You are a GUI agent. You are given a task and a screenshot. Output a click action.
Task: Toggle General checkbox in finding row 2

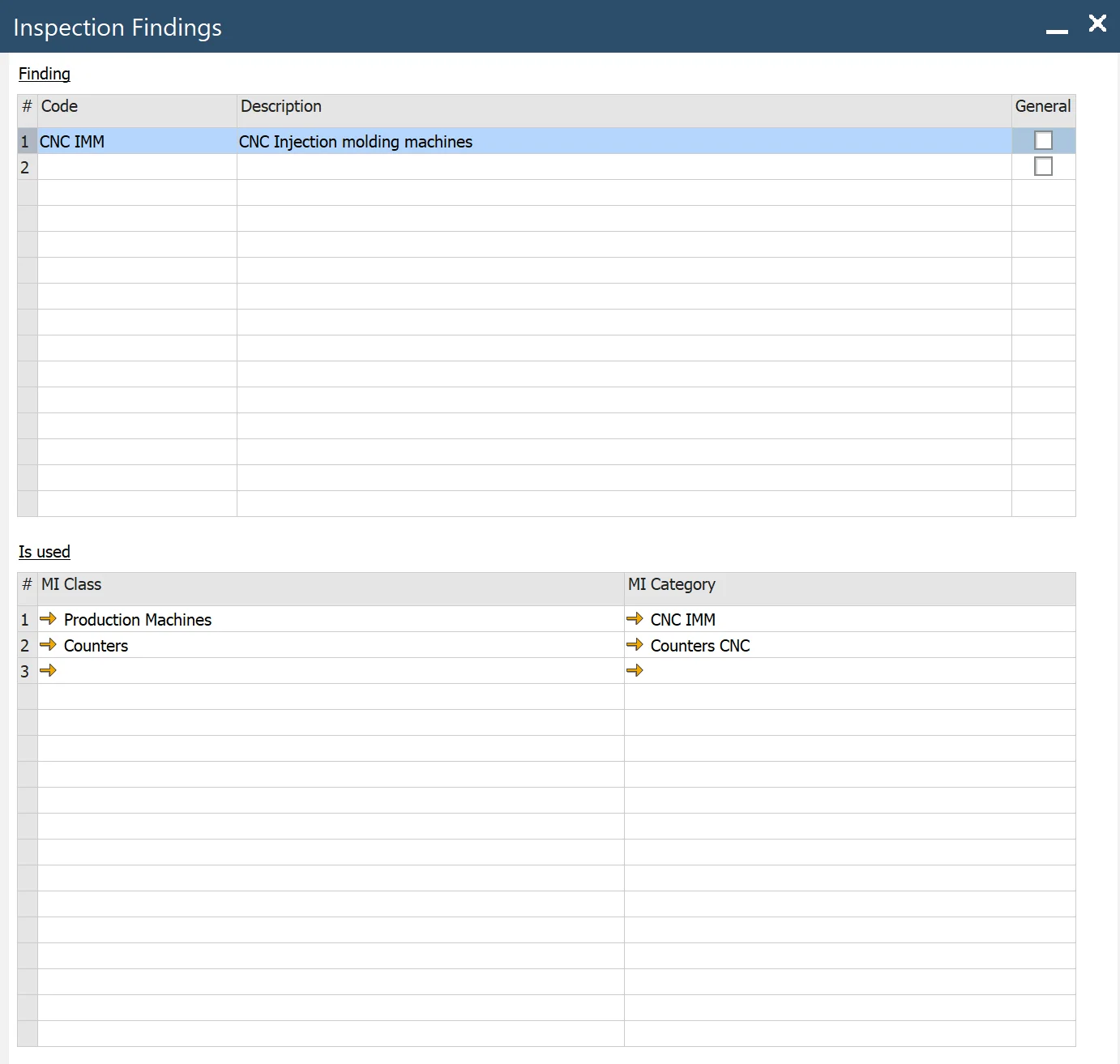(x=1043, y=167)
